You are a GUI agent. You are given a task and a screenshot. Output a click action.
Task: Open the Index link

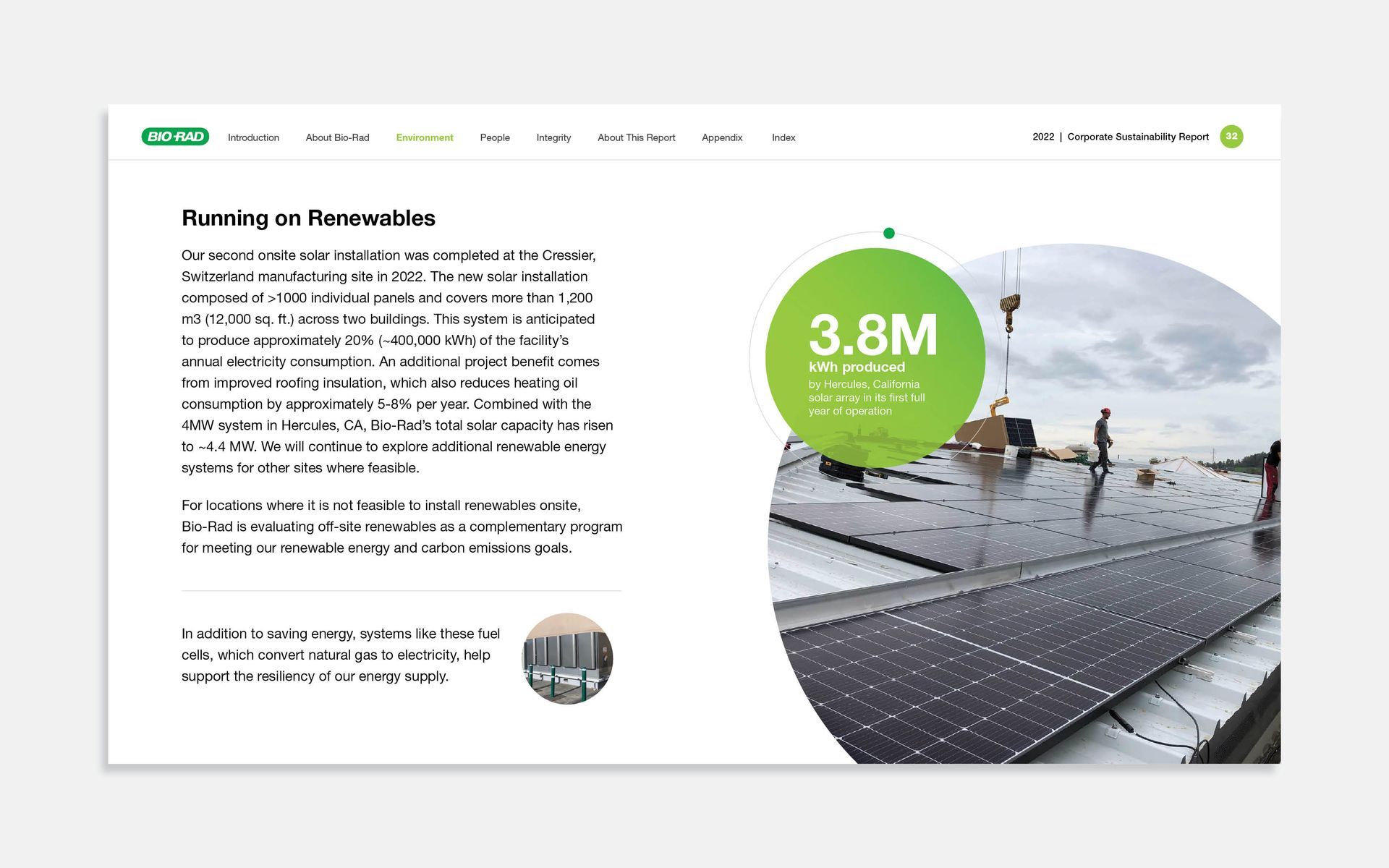pyautogui.click(x=783, y=137)
